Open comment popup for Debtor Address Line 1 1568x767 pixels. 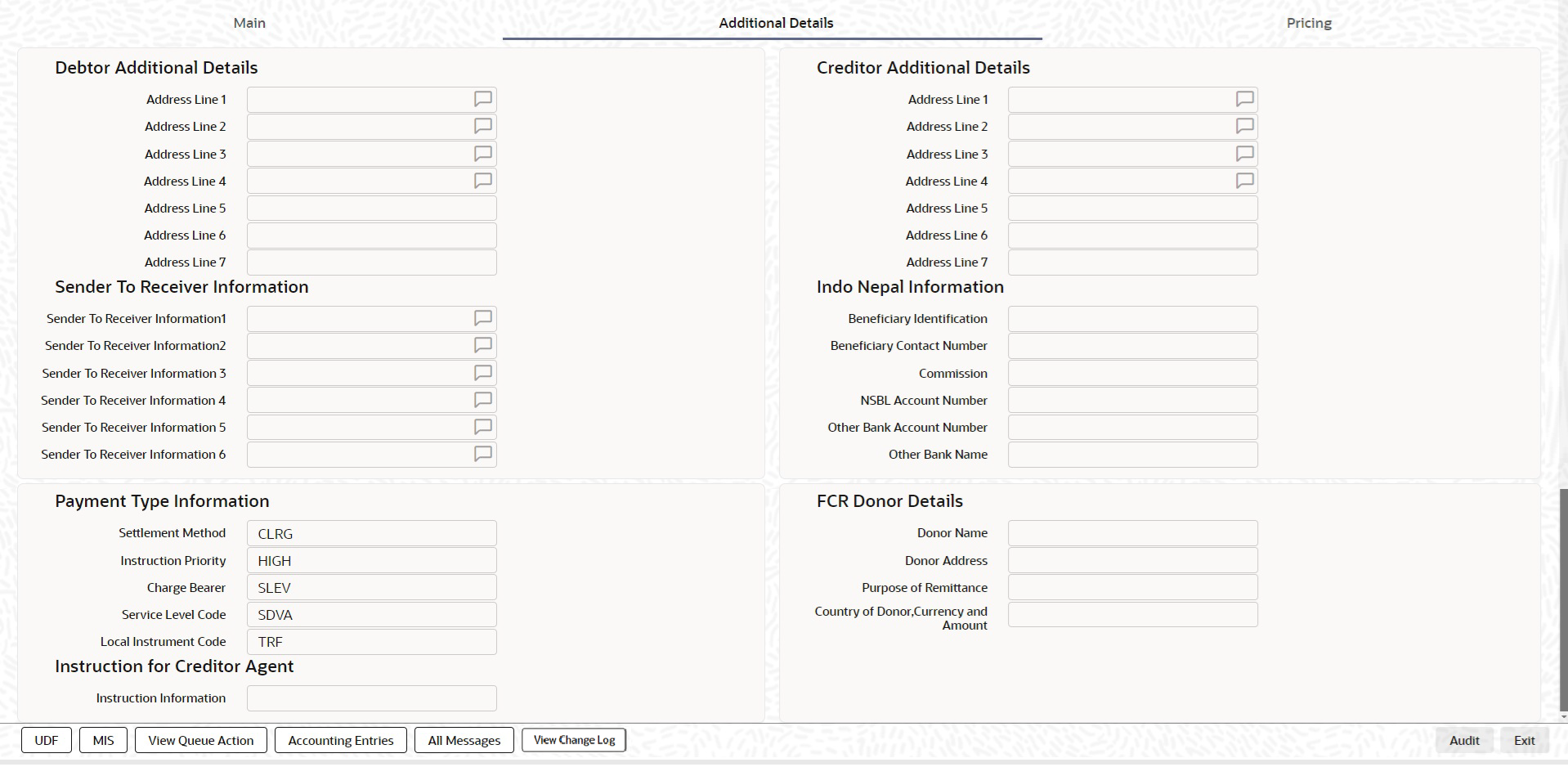483,99
